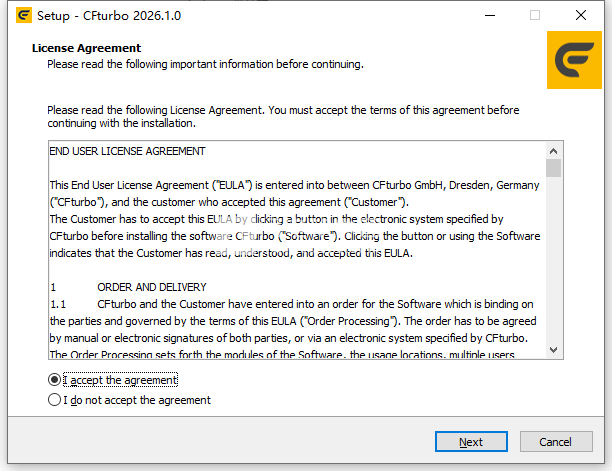Screen dimensions: 612x471
Task: Click "END USER LICENSE AGREEMENT" line in text box
Action: (x=127, y=151)
